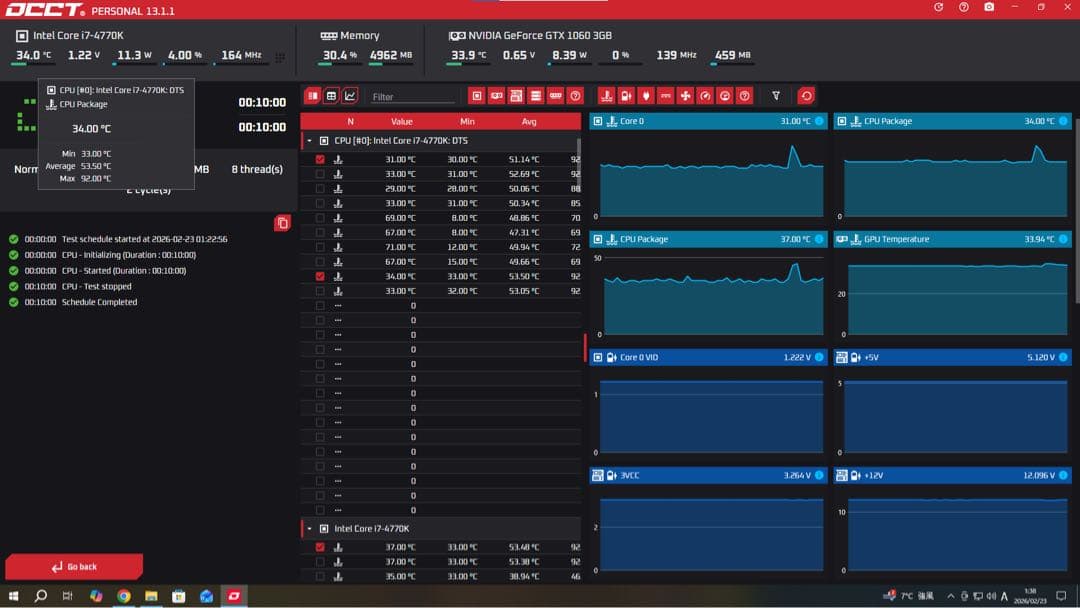Select the +5V graph header

pos(953,357)
